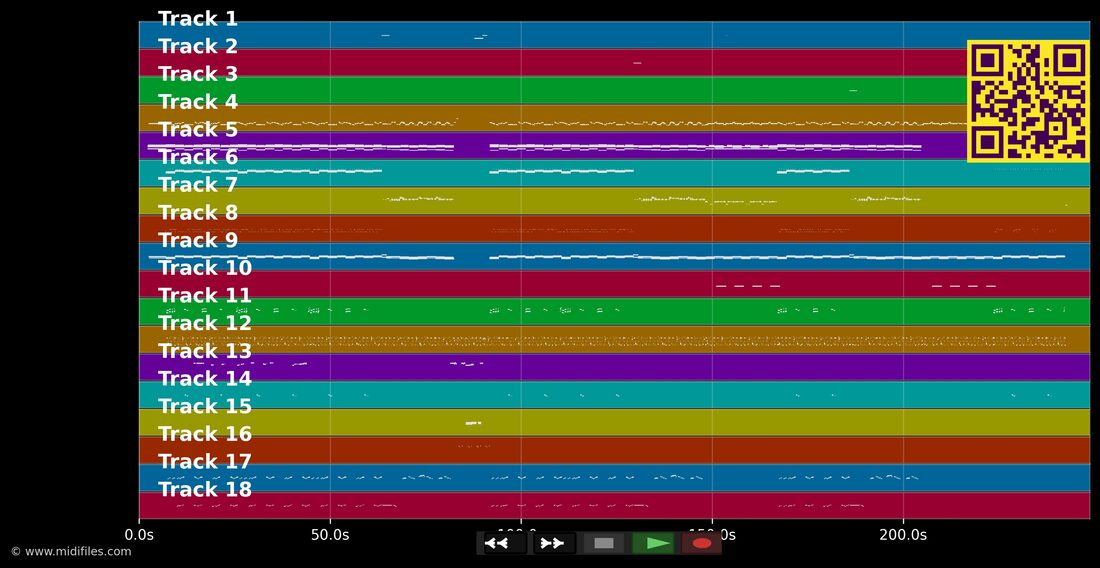
Task: Click the 0.0s time axis label
Action: click(x=139, y=535)
